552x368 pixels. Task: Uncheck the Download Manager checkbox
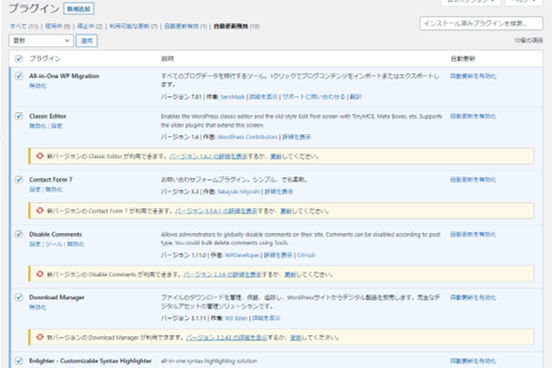(19, 297)
